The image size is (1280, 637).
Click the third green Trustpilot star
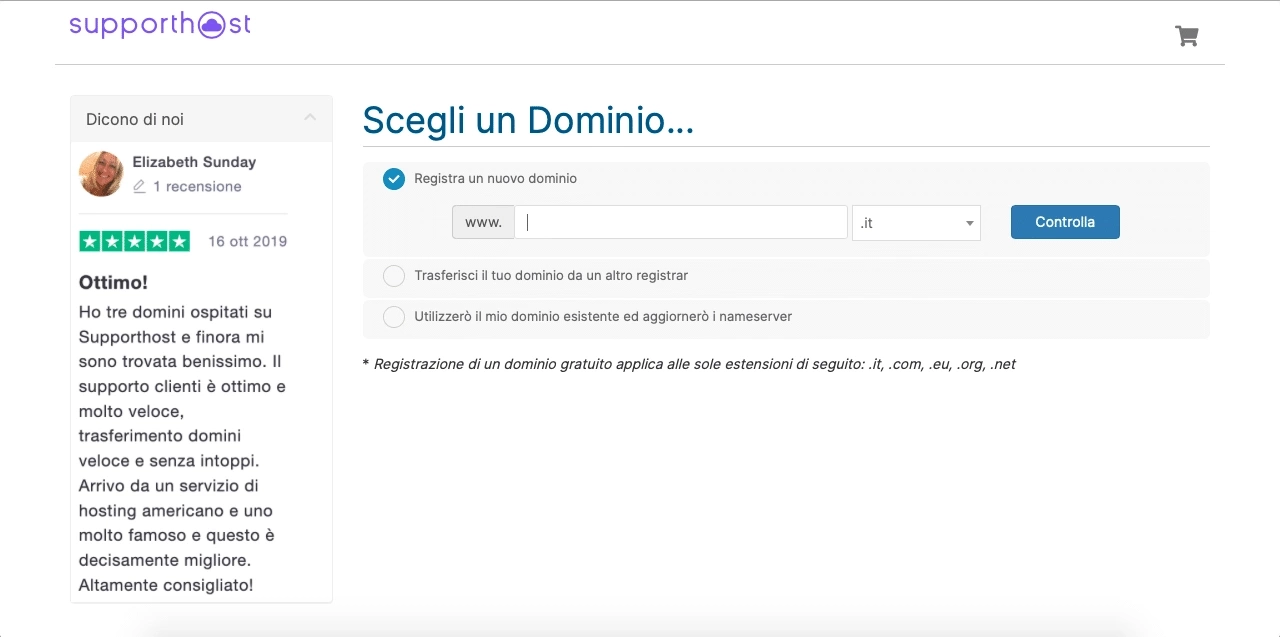click(135, 241)
